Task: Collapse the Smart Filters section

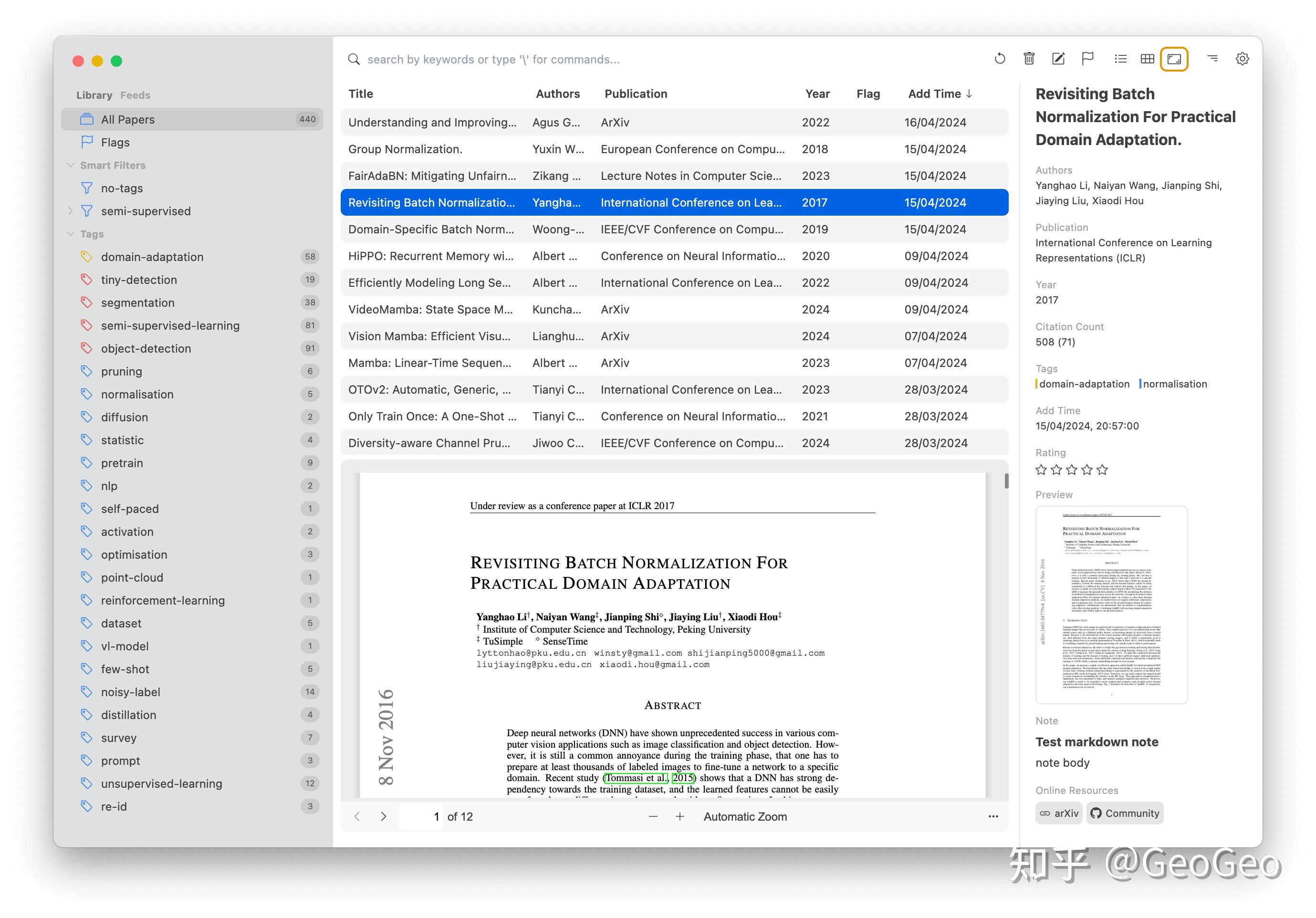Action: pyautogui.click(x=71, y=165)
